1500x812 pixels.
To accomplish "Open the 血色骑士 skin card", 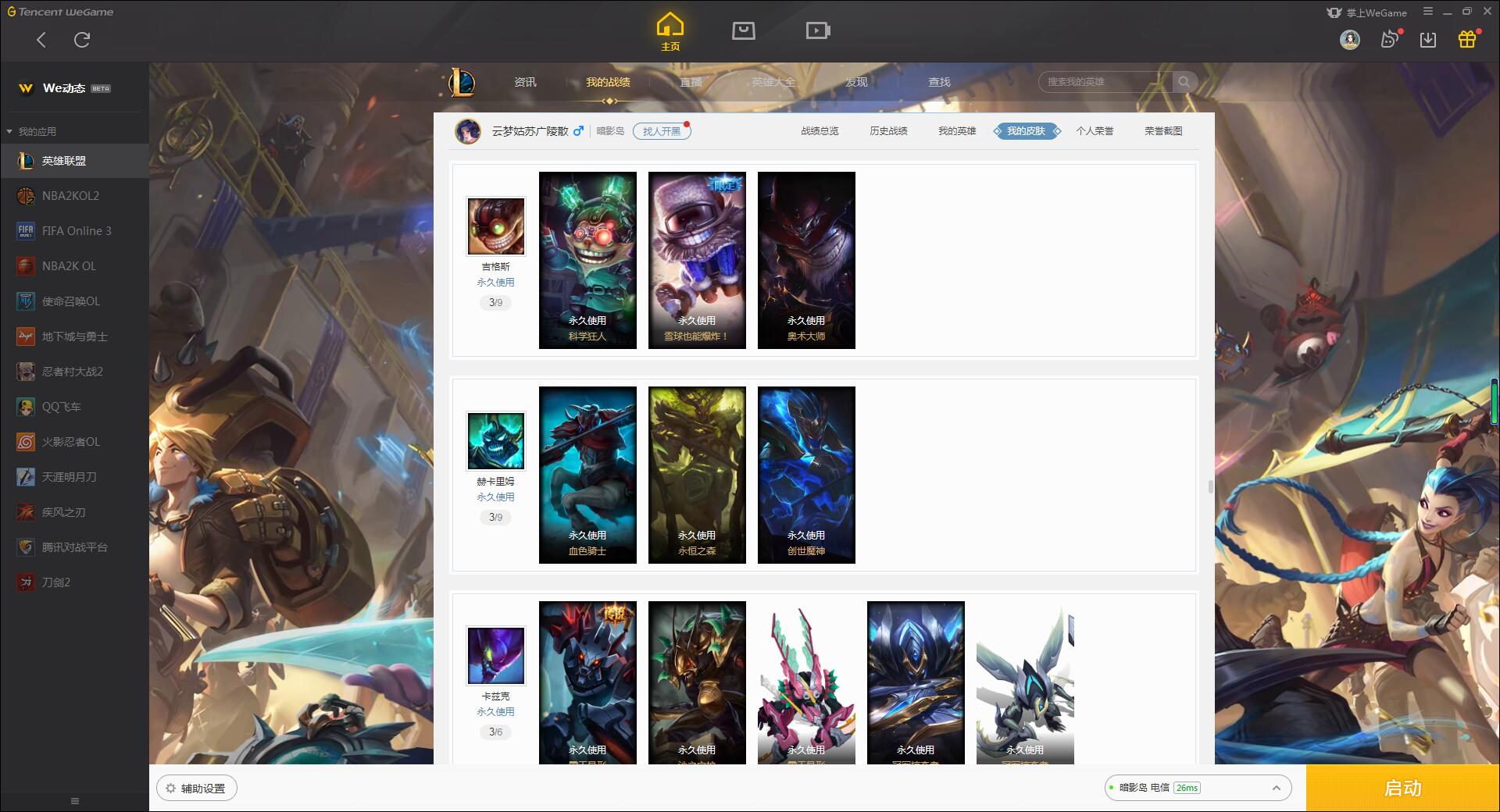I will coord(587,475).
